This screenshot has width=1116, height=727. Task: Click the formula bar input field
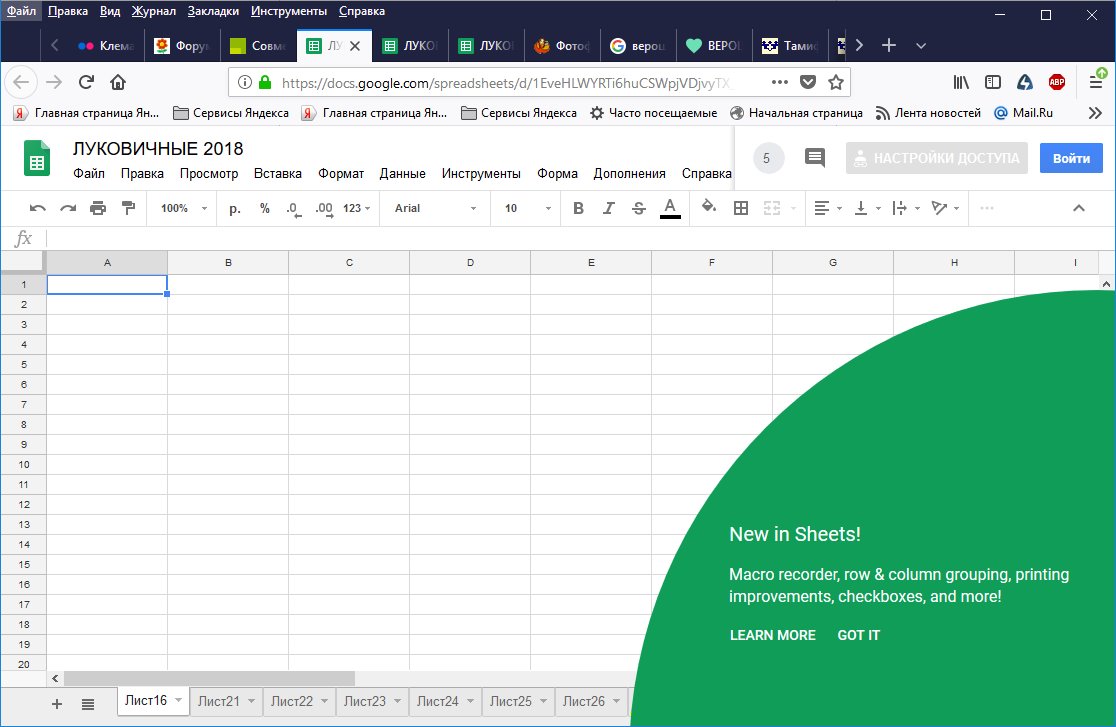click(x=560, y=238)
